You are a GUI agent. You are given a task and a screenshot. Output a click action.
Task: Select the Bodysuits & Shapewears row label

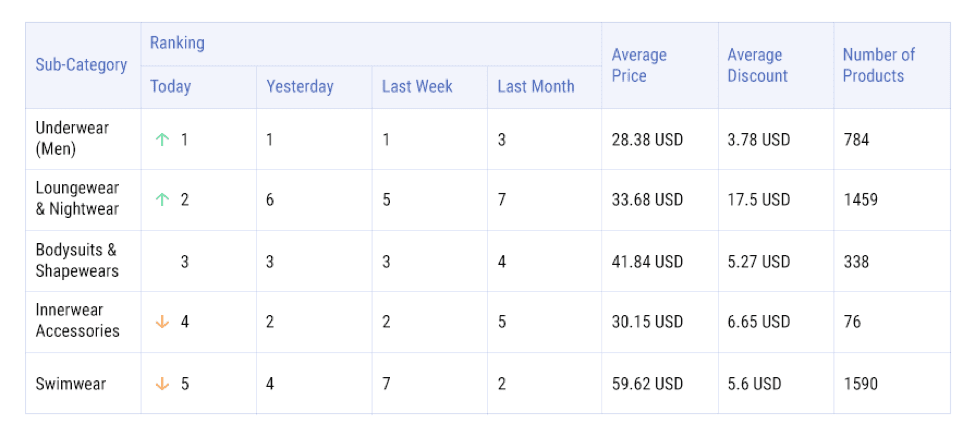tap(77, 261)
